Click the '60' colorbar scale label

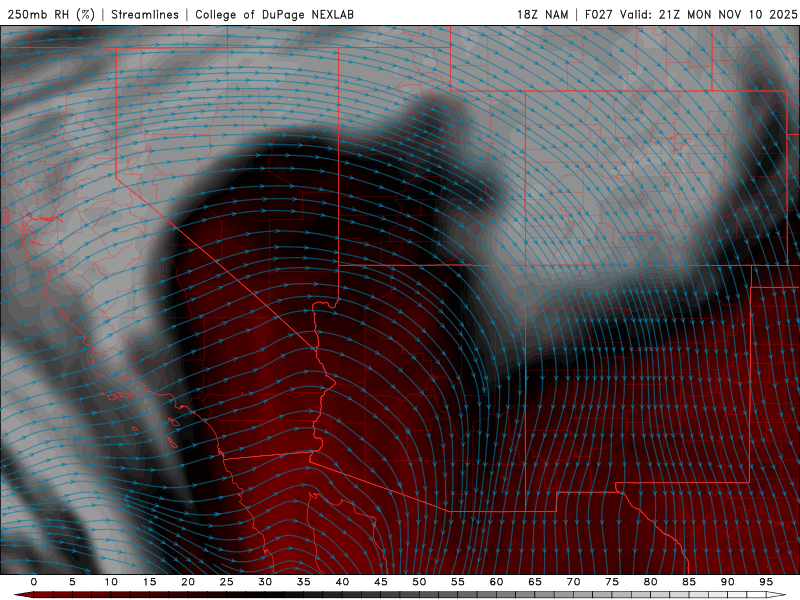496,582
